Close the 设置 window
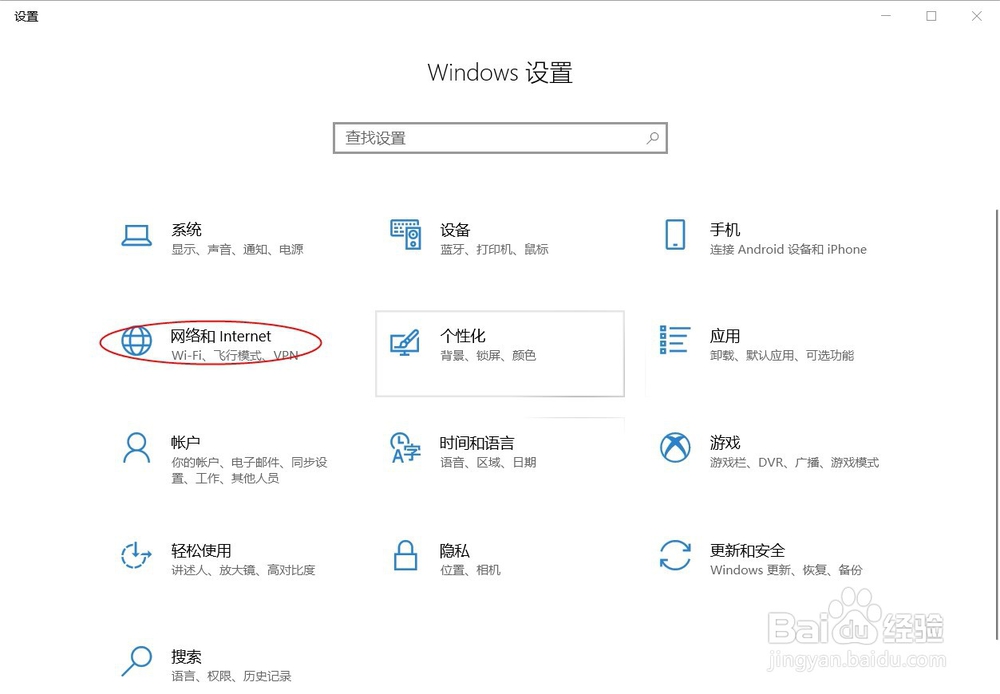1000x694 pixels. point(976,16)
